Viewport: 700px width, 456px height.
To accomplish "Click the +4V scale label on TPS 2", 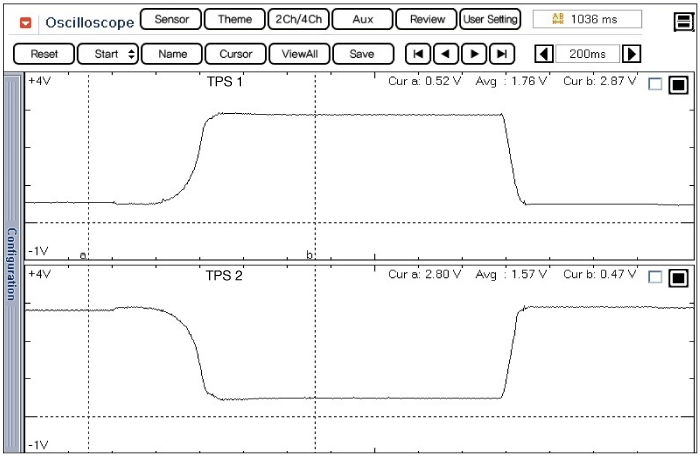I will tap(39, 273).
